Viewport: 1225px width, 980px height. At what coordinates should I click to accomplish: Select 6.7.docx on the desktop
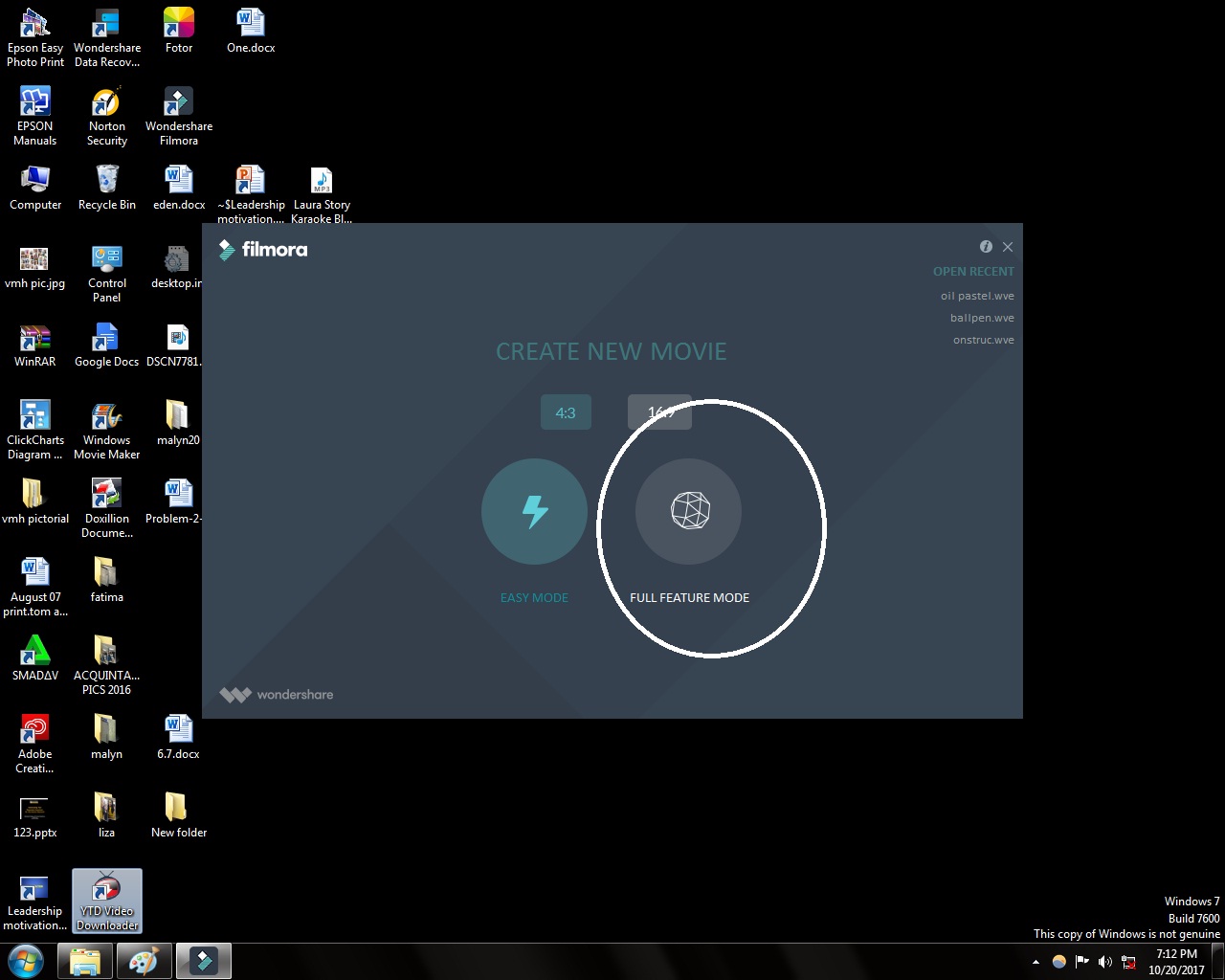179,737
